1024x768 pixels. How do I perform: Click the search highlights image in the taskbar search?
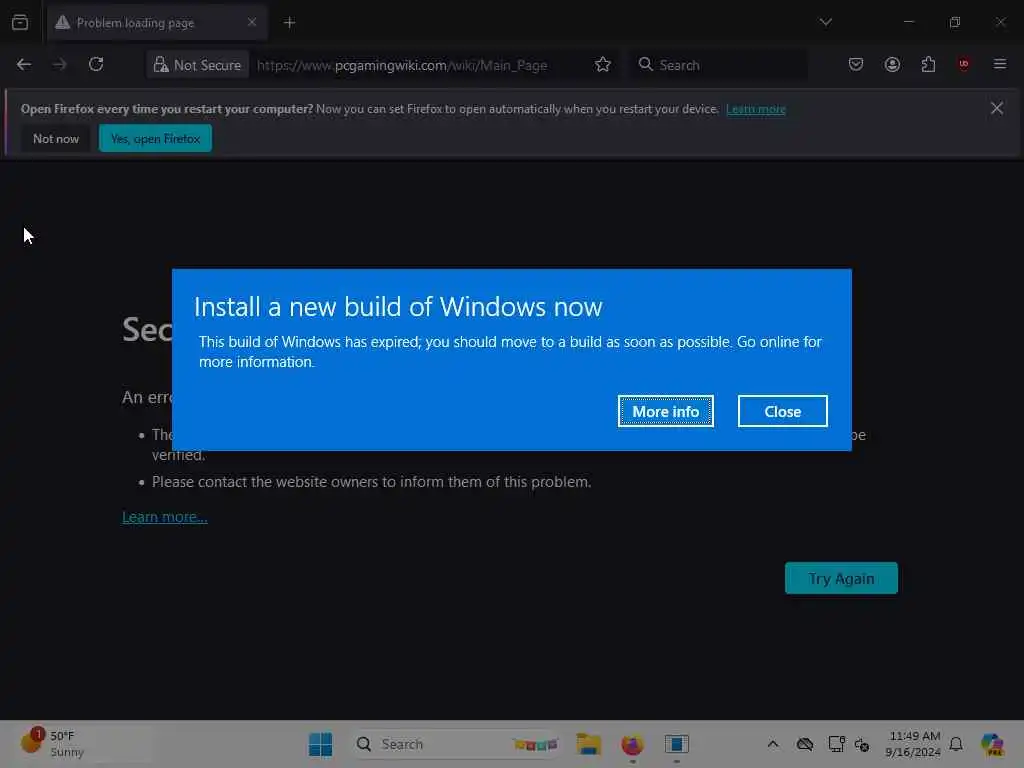(536, 744)
